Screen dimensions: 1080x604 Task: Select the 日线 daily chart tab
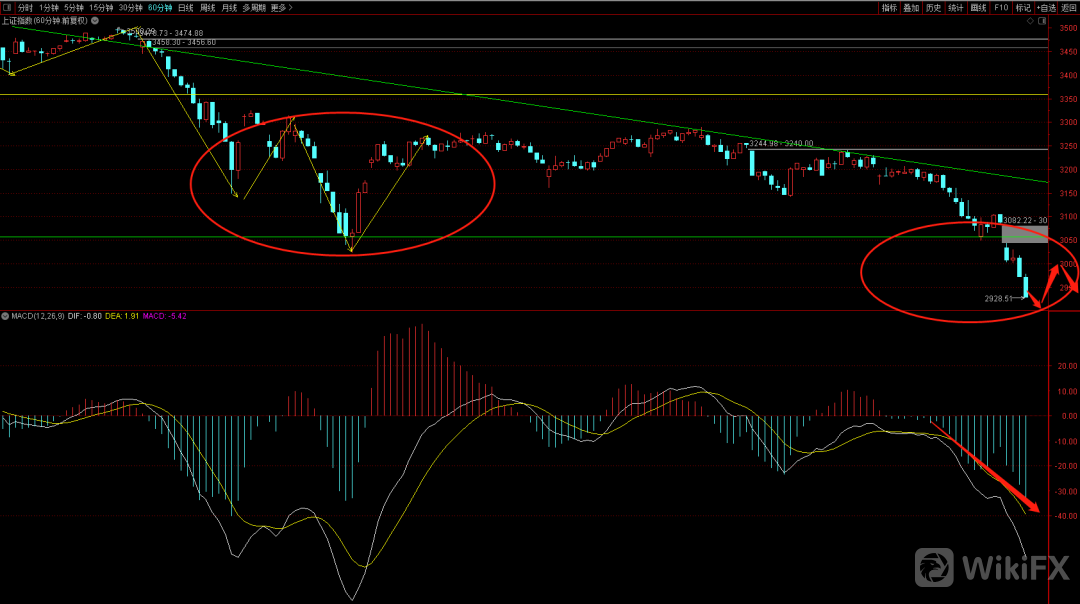186,7
